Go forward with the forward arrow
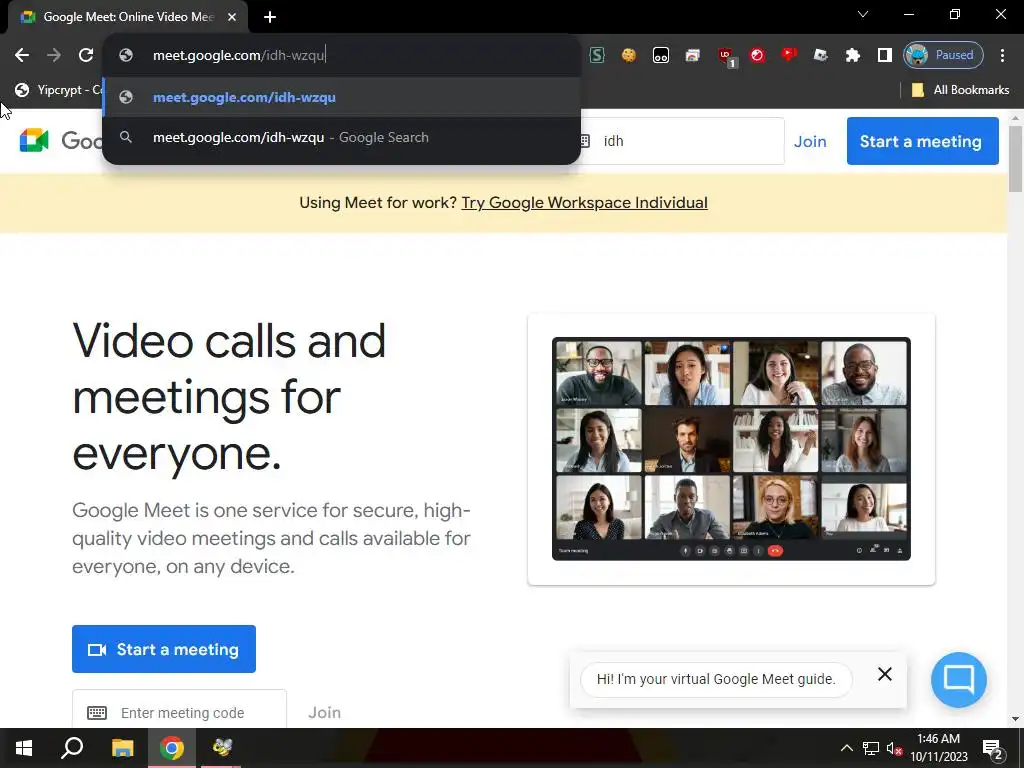Screen dimensions: 1024x768 54,55
